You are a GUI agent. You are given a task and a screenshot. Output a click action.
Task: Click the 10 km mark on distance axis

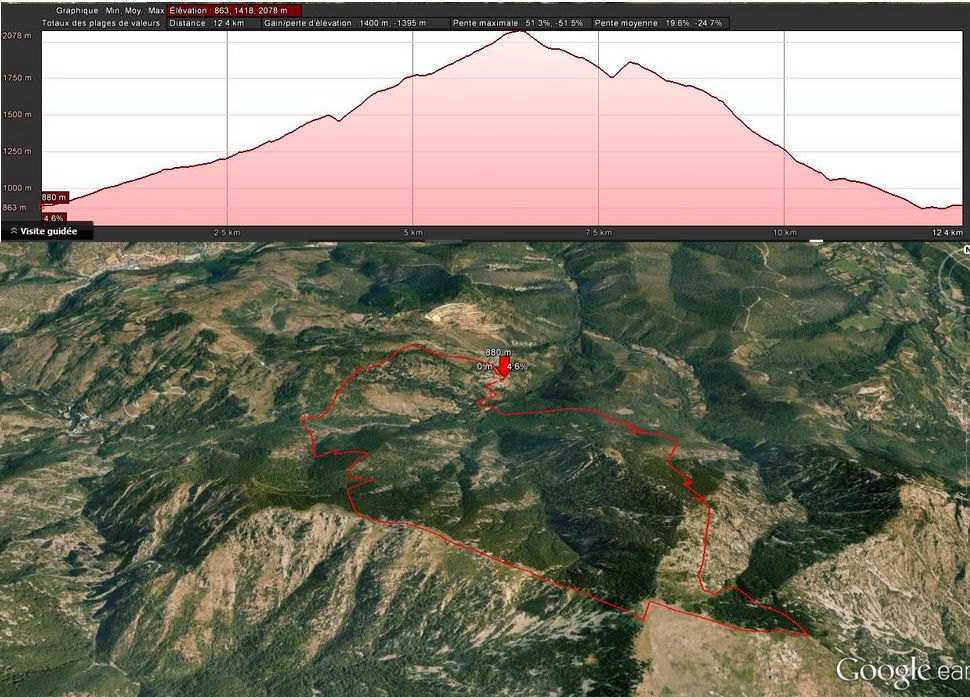(785, 232)
